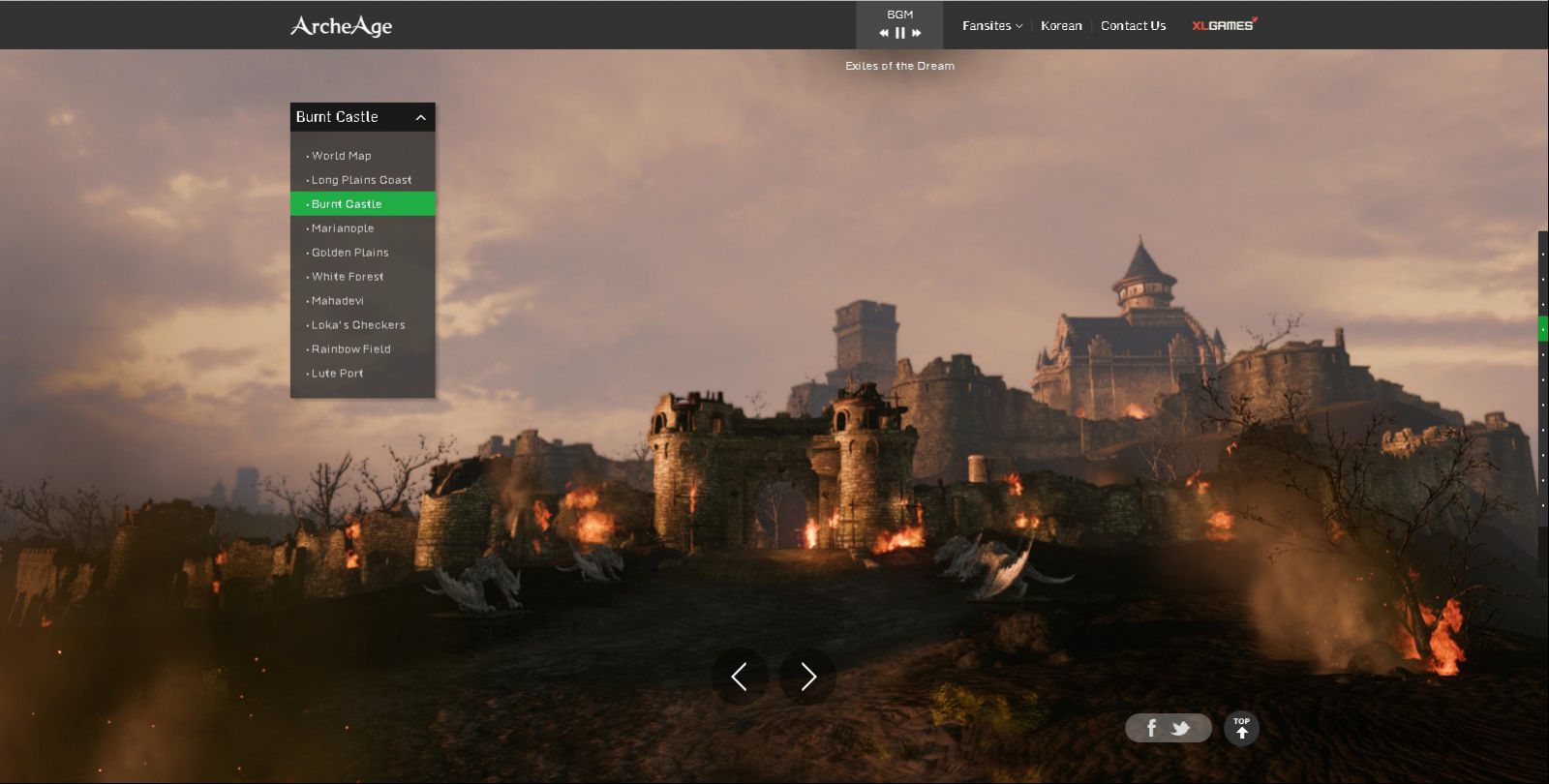Click the ArcheAge logo
Screen dimensions: 1549x784
[x=341, y=26]
